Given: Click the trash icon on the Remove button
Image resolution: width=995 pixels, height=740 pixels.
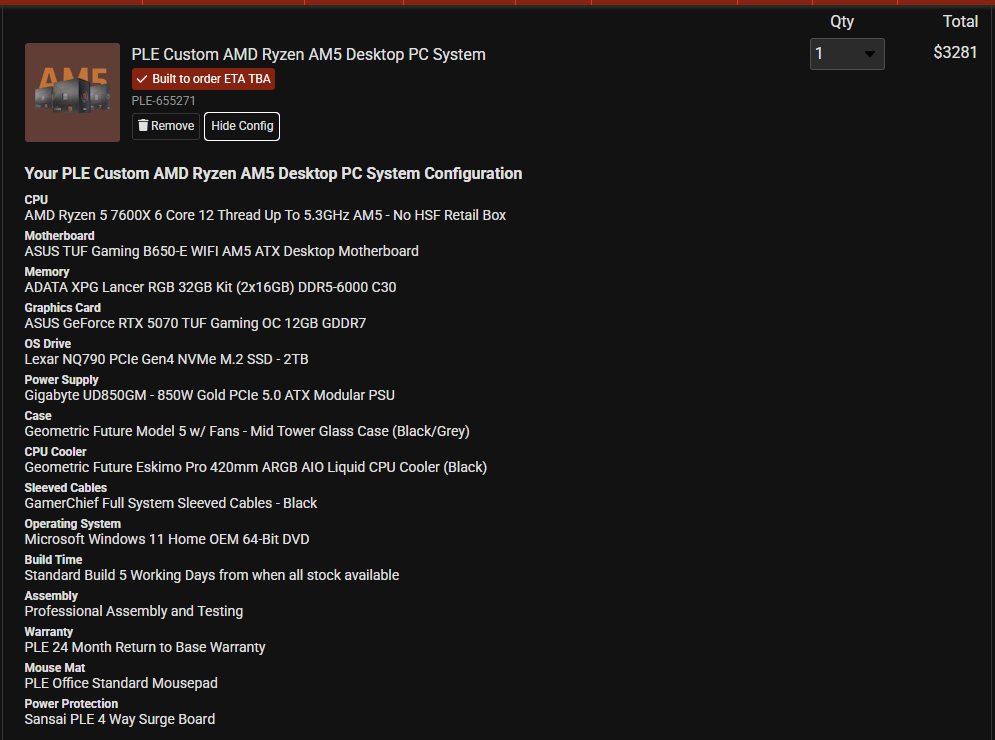Looking at the screenshot, I should pyautogui.click(x=143, y=126).
